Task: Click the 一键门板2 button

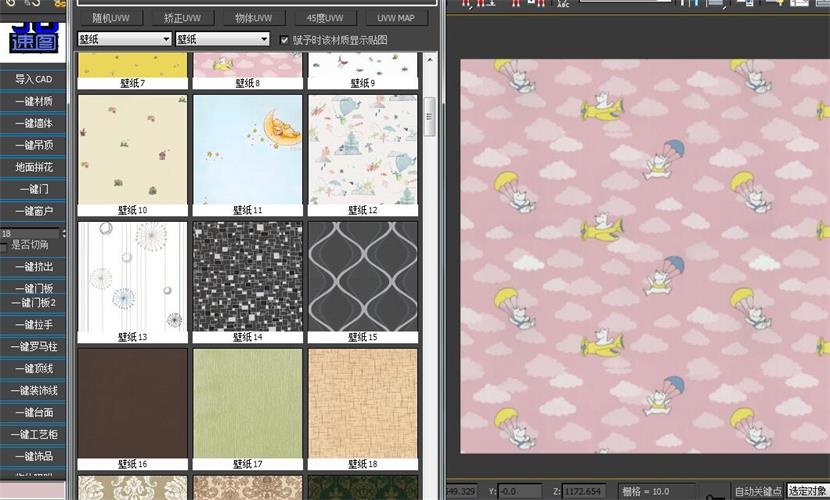Action: (x=33, y=303)
